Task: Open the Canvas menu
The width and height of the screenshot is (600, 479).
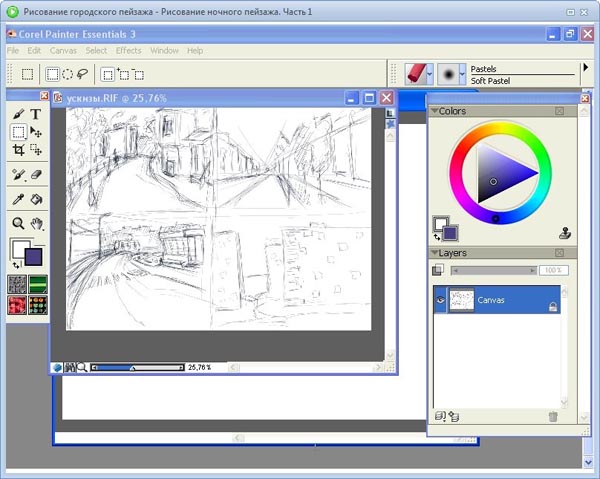Action: click(x=63, y=50)
